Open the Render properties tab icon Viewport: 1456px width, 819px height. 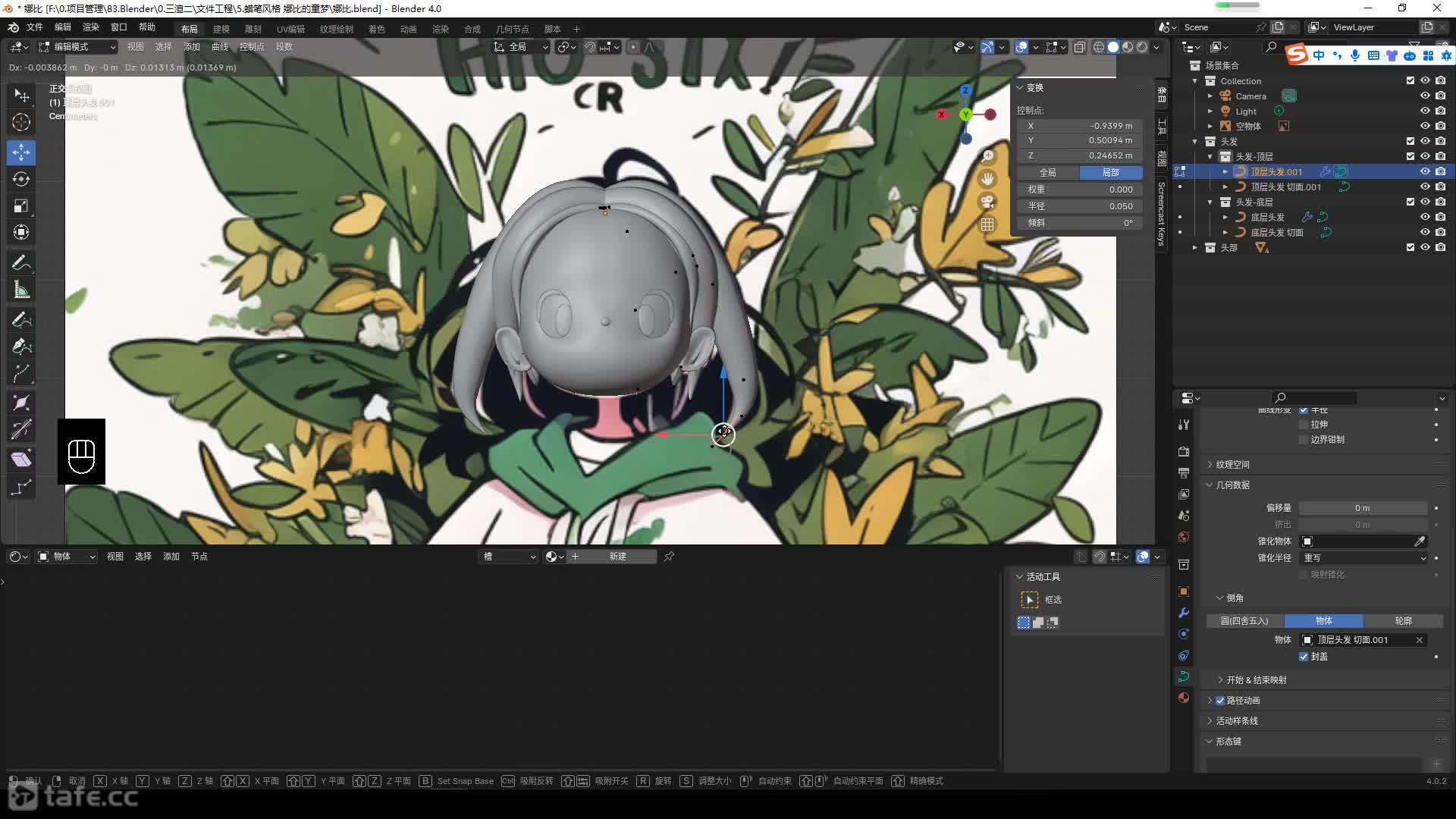[x=1184, y=451]
